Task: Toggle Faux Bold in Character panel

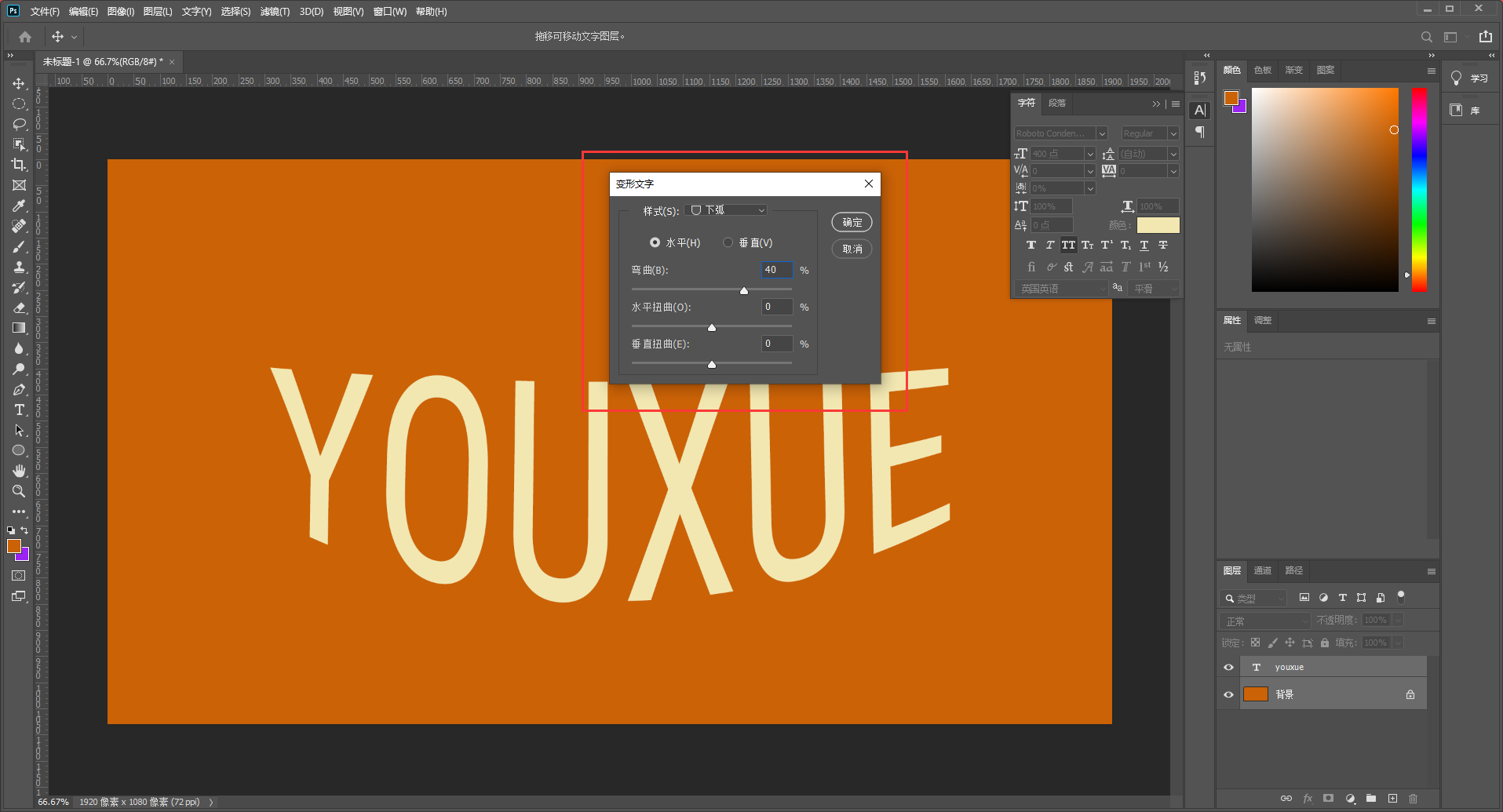Action: point(1031,246)
